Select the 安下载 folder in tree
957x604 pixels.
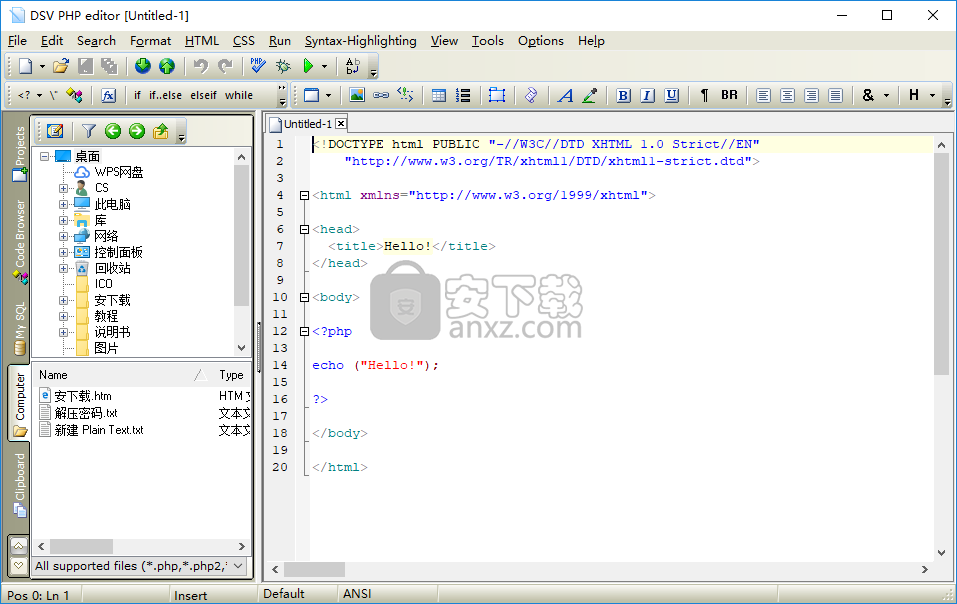pos(112,300)
